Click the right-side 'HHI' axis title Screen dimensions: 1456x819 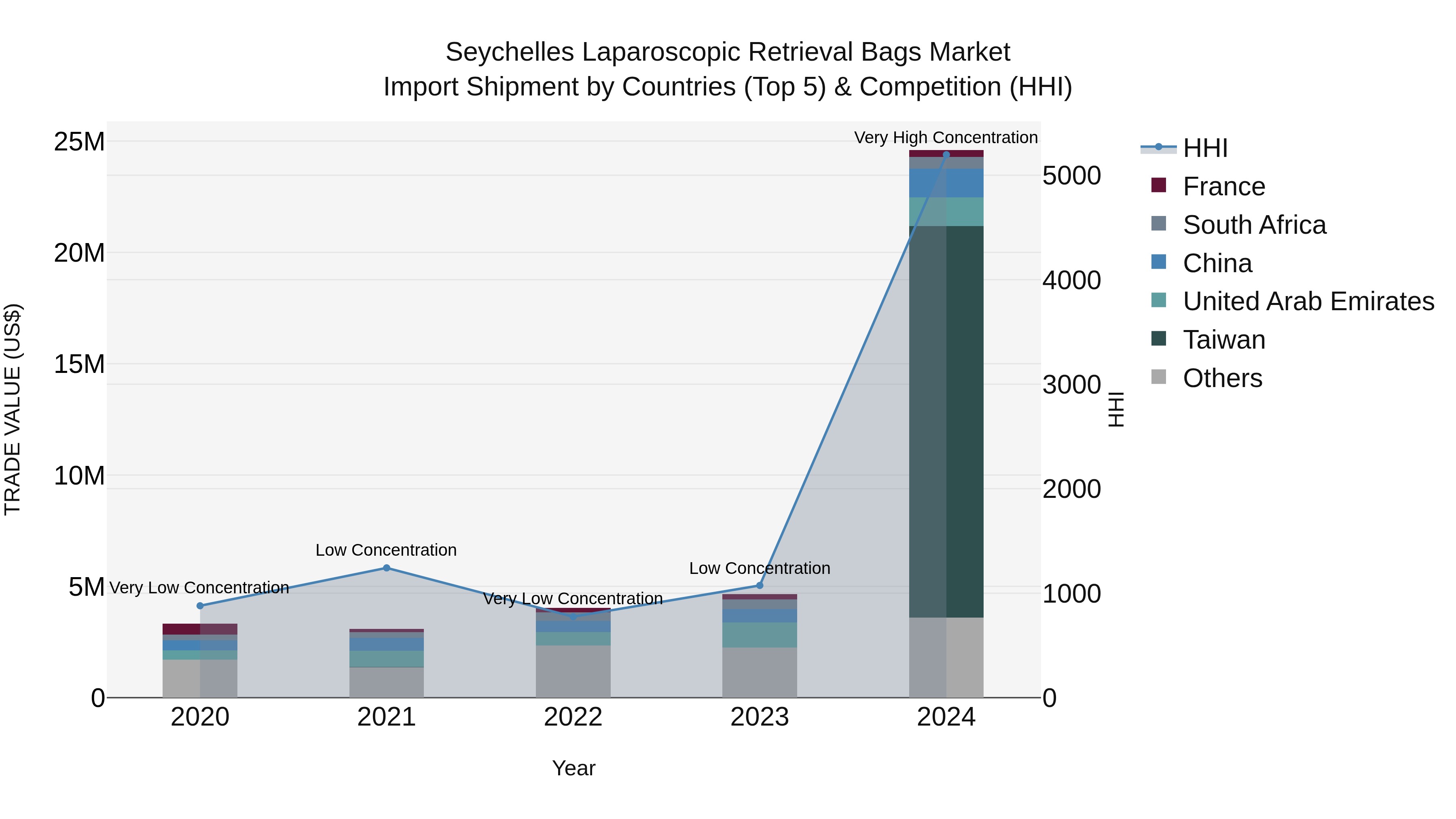coord(1116,409)
